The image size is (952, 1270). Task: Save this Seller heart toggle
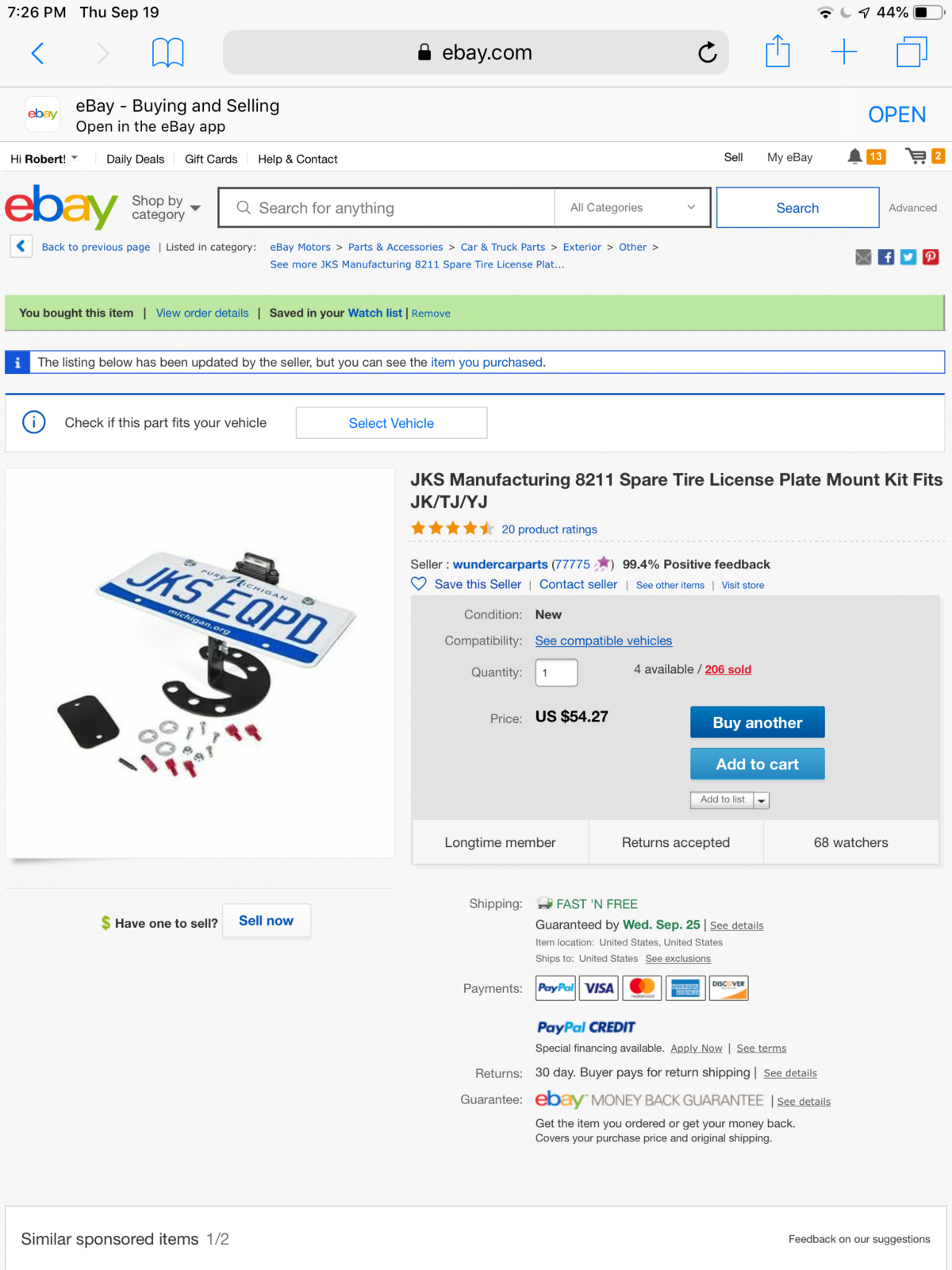click(x=419, y=584)
